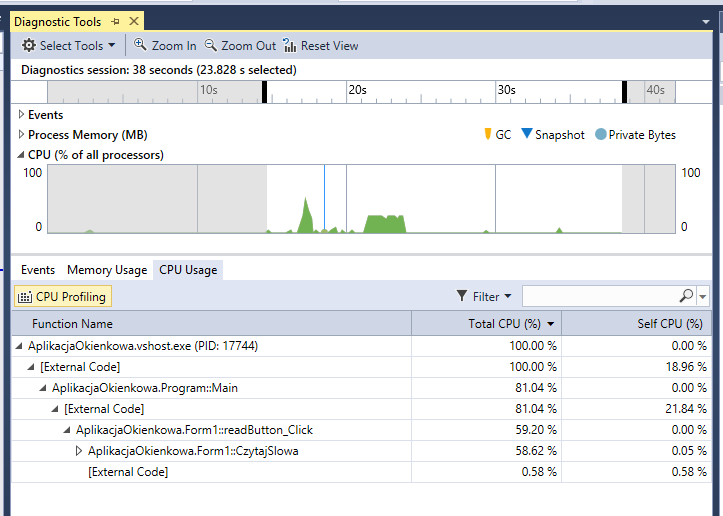
Task: Close the Diagnostic Tools tab
Action: pyautogui.click(x=134, y=21)
